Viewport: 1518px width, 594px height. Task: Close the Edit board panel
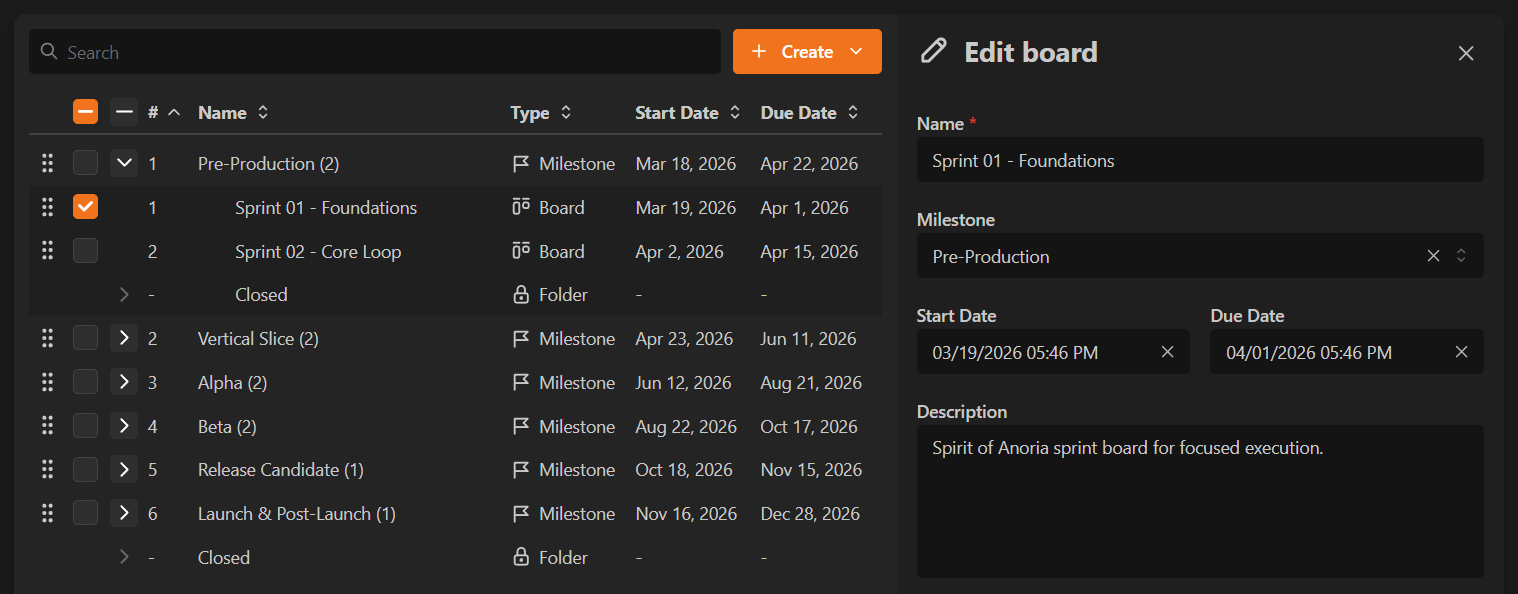[x=1466, y=53]
